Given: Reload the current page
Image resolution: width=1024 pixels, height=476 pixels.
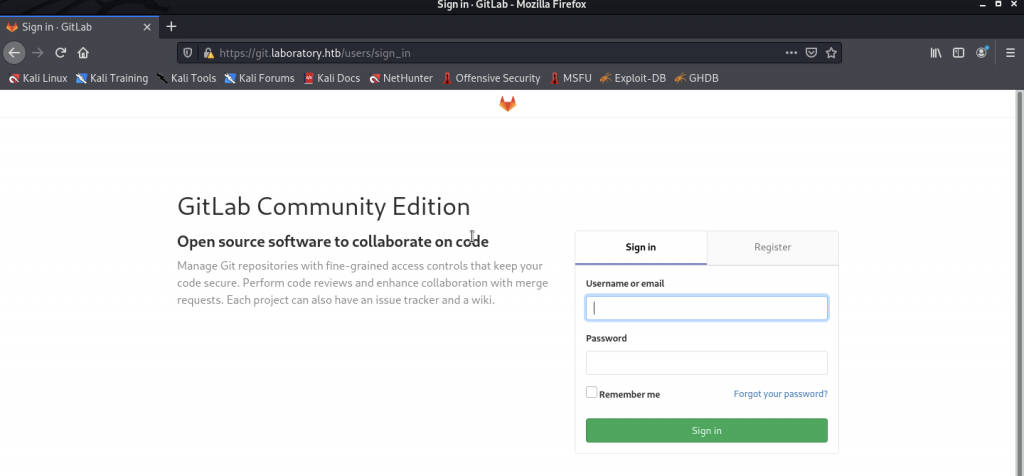Looking at the screenshot, I should tap(61, 53).
